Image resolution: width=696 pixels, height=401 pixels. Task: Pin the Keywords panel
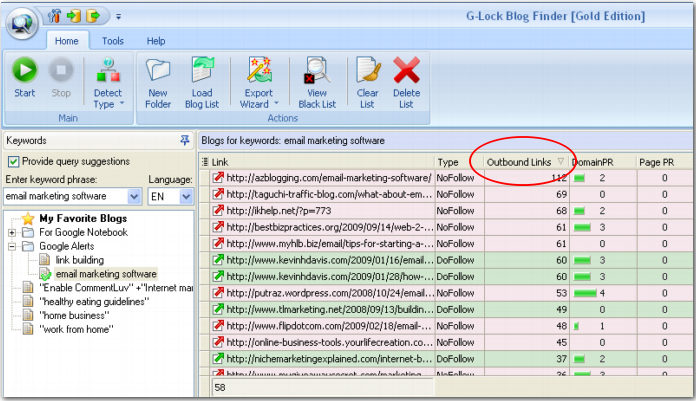pos(185,140)
